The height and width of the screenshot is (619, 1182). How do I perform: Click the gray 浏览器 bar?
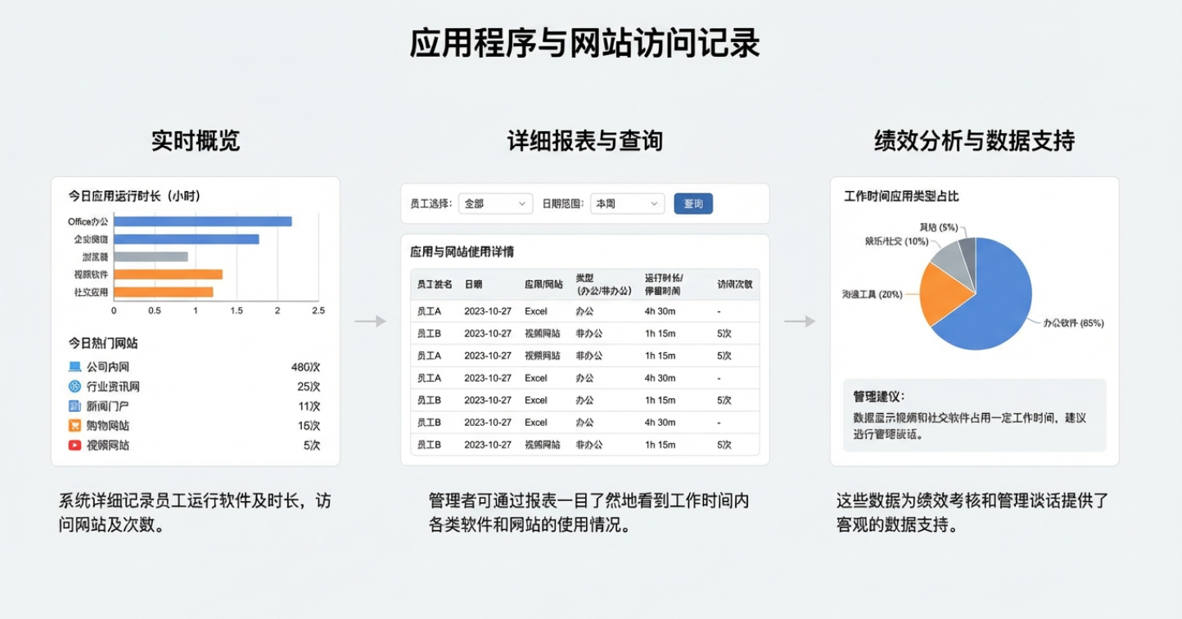coord(151,256)
